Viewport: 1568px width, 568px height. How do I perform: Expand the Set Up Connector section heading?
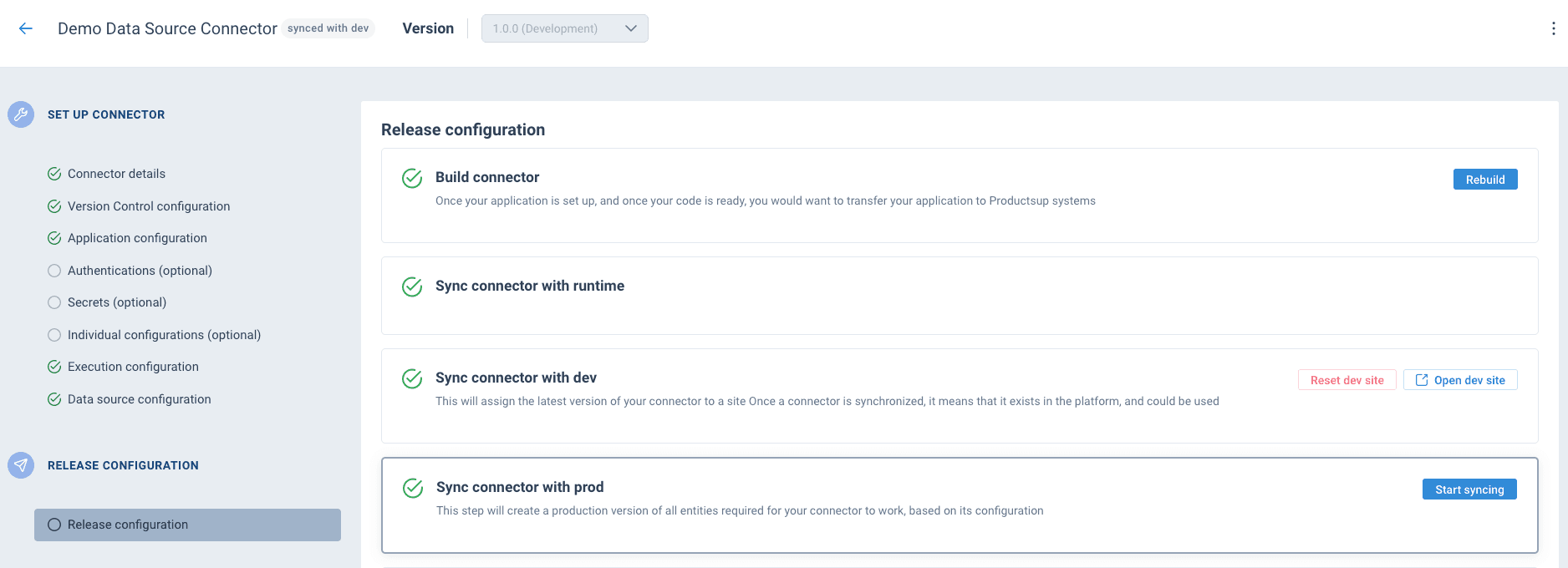point(106,114)
